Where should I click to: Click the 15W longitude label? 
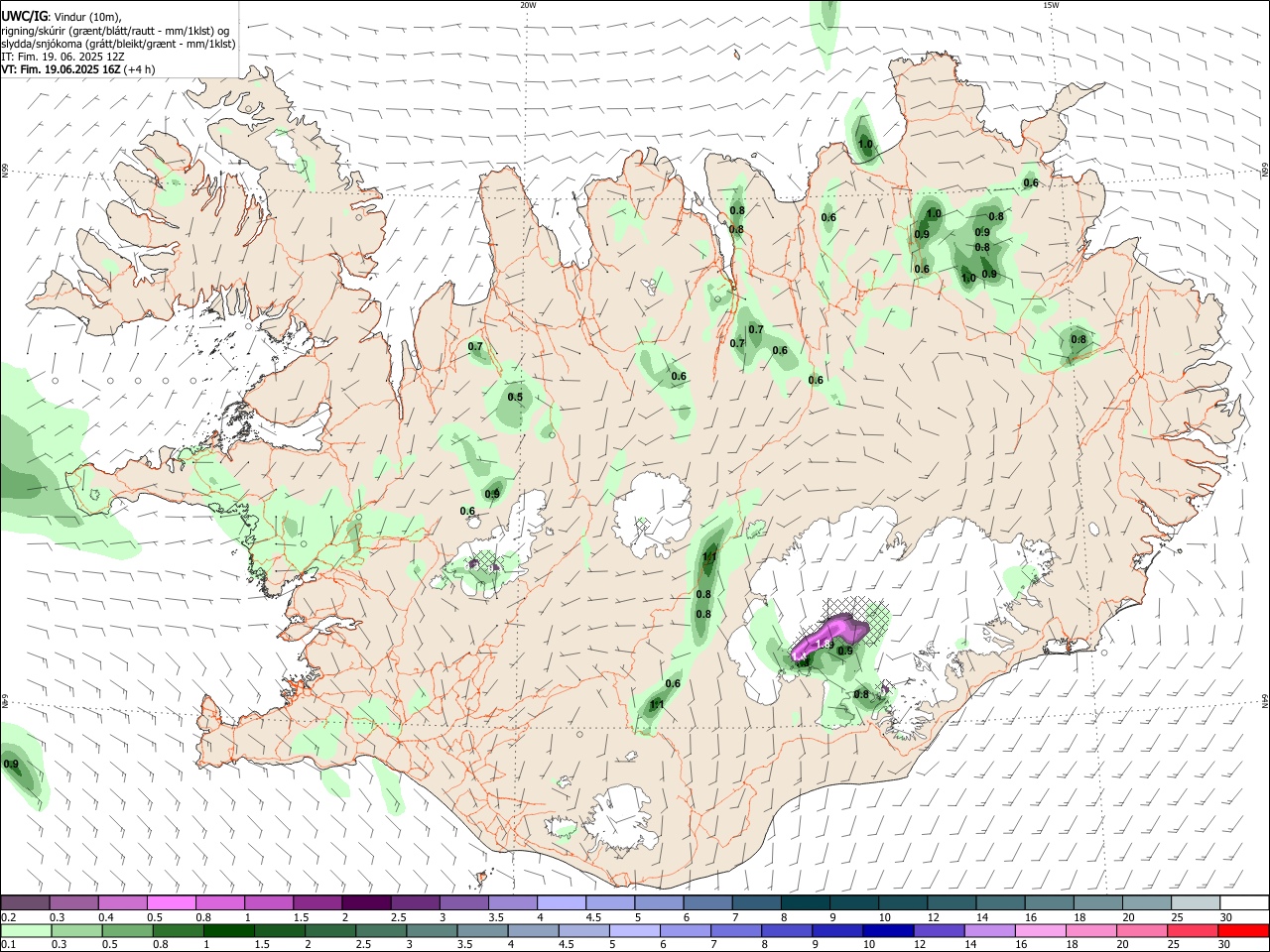click(x=1051, y=5)
